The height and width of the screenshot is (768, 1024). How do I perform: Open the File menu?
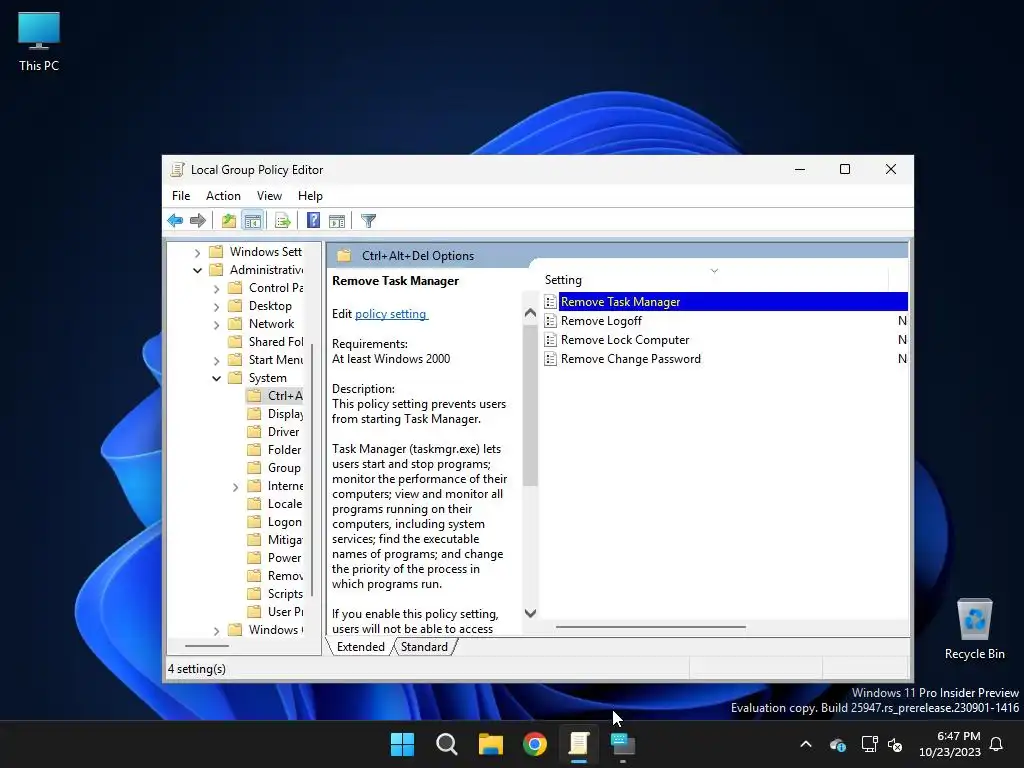181,196
